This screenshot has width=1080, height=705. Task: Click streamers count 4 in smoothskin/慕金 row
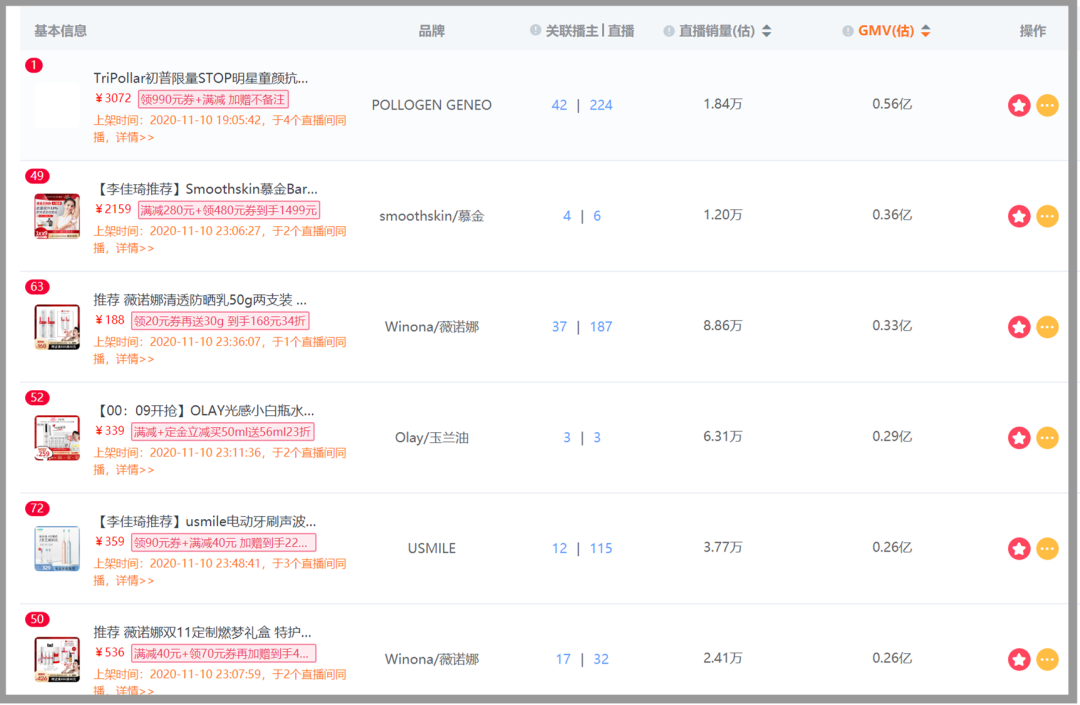point(567,216)
